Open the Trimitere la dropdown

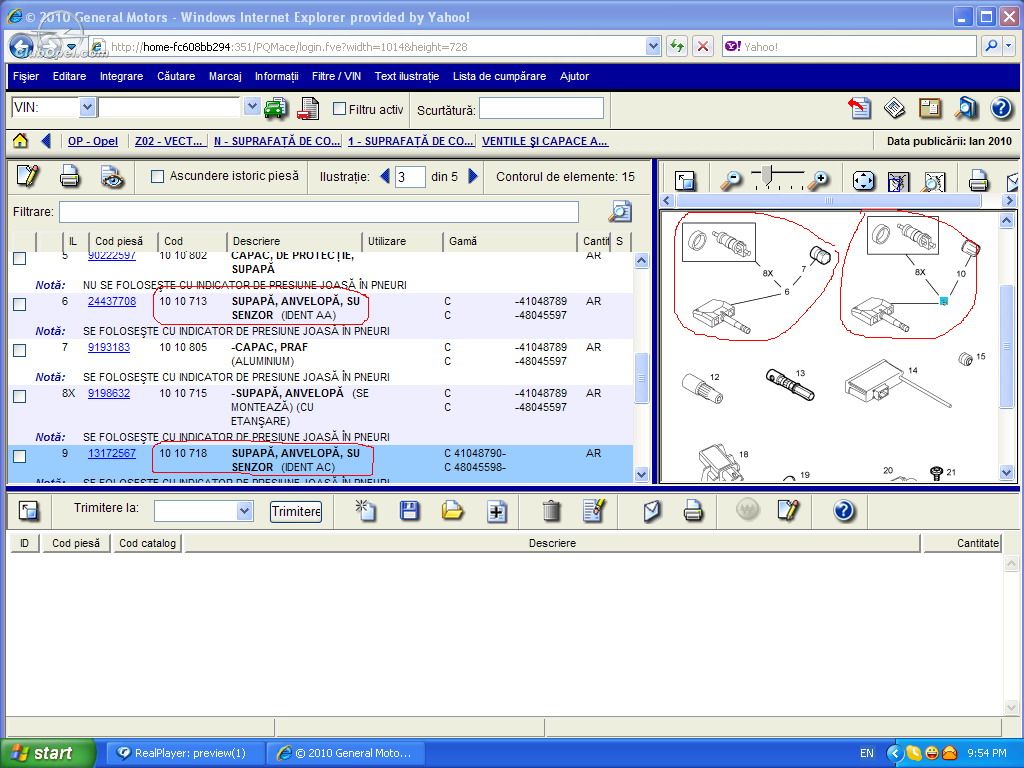(244, 511)
